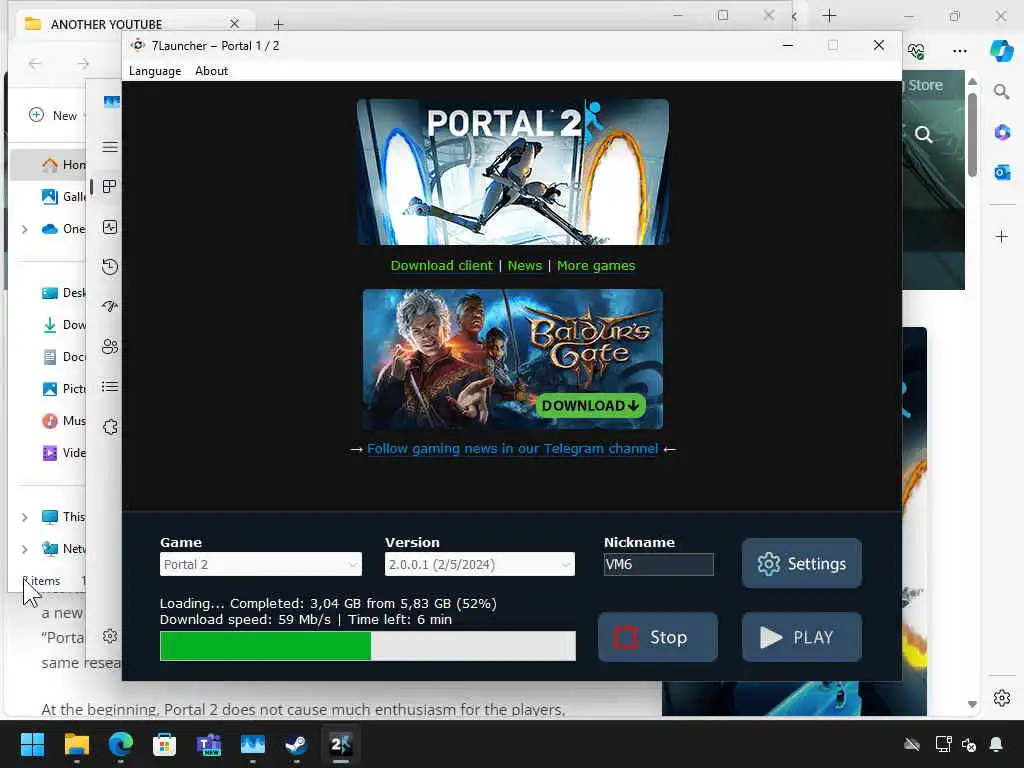Image resolution: width=1024 pixels, height=768 pixels.
Task: Open Edge settings and more menu
Action: pyautogui.click(x=959, y=50)
